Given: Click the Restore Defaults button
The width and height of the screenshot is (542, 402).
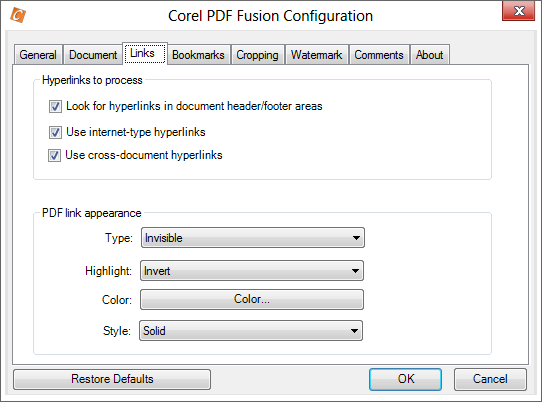Looking at the screenshot, I should tap(112, 379).
